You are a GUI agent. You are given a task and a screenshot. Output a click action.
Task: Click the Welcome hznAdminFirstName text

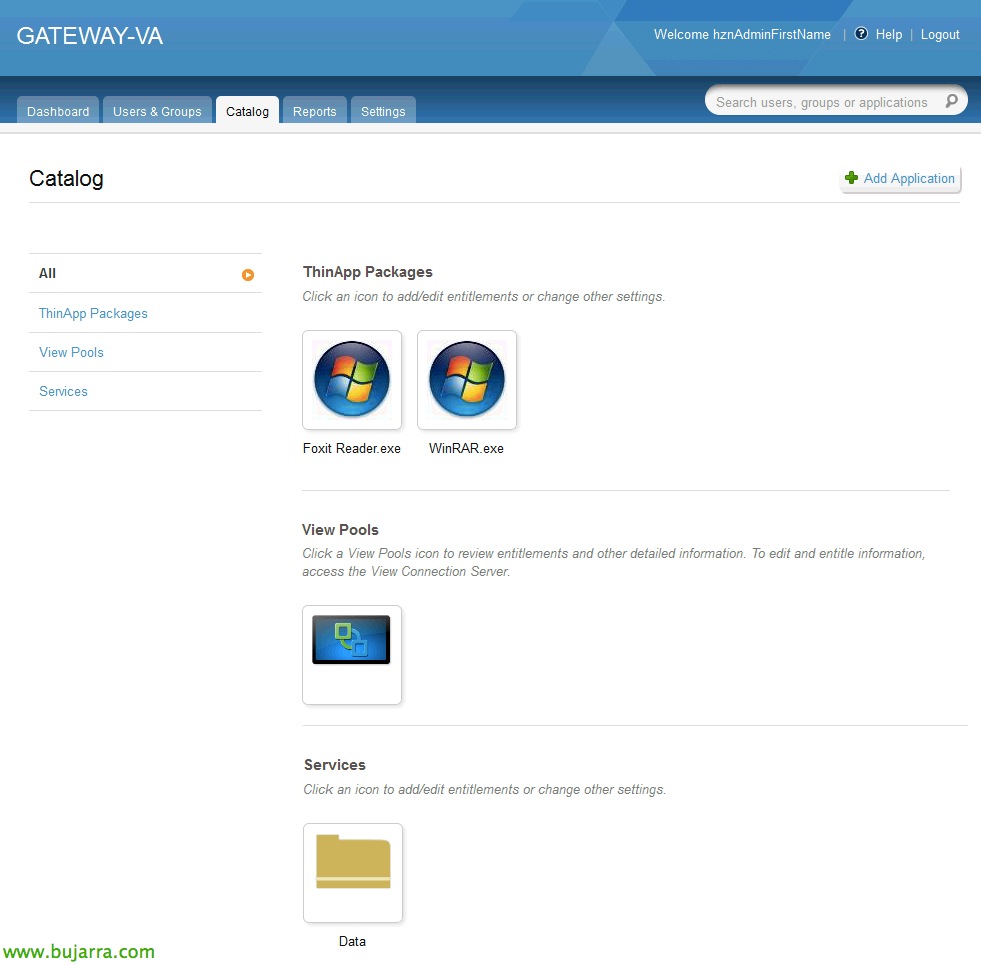(742, 34)
